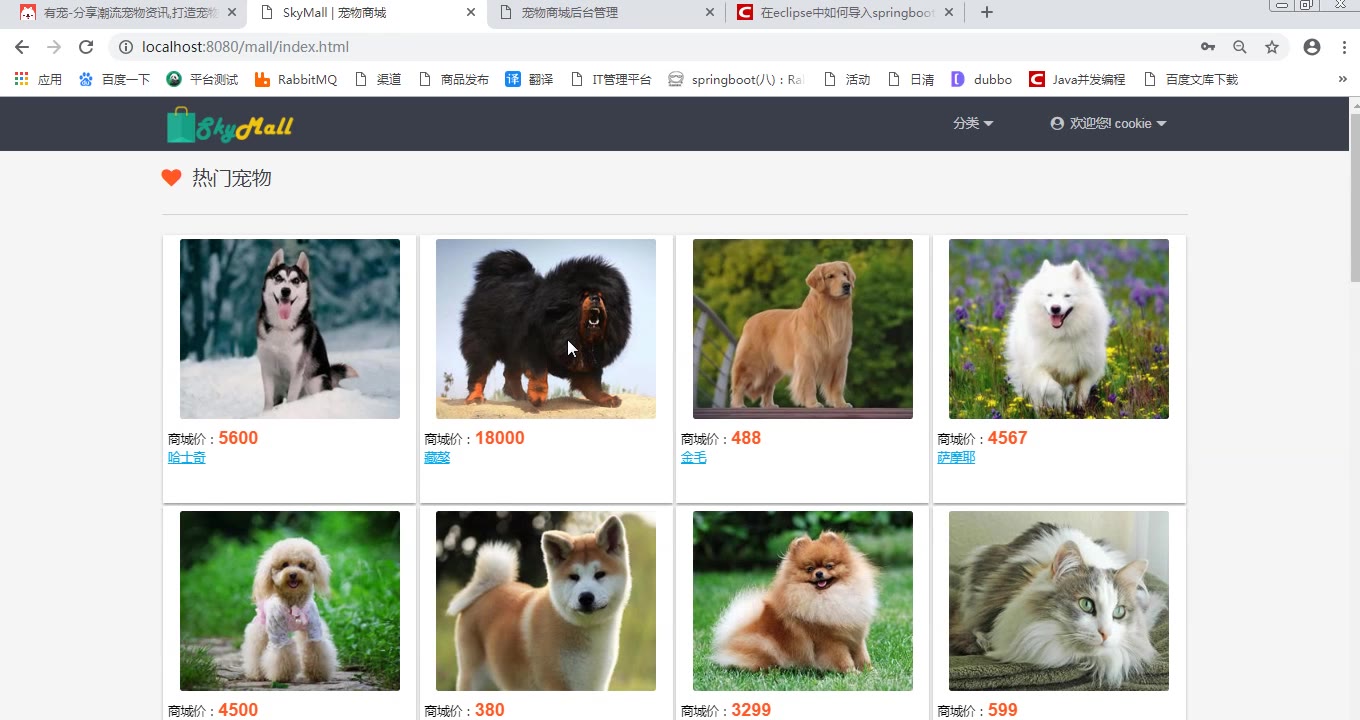Screen dimensions: 1360x720
Task: Click the Tibetan mastiff photo
Action: click(x=546, y=329)
